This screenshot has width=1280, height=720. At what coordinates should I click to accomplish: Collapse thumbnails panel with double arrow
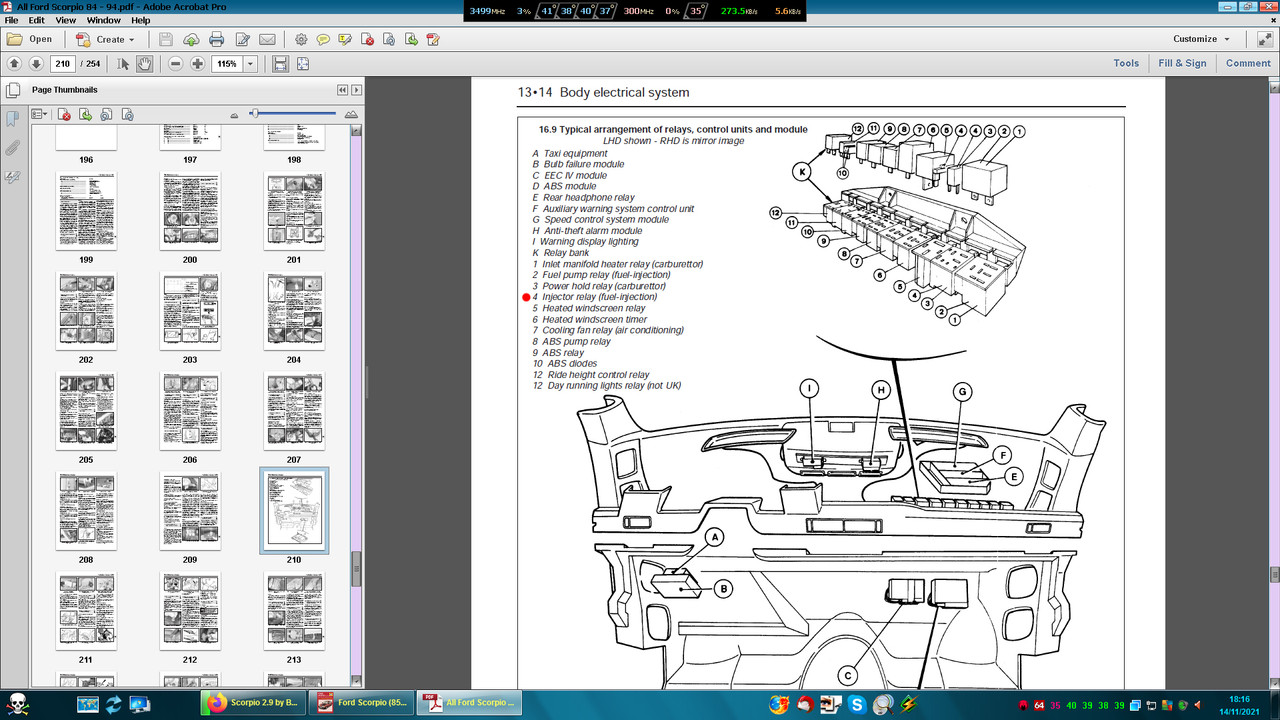pyautogui.click(x=342, y=89)
